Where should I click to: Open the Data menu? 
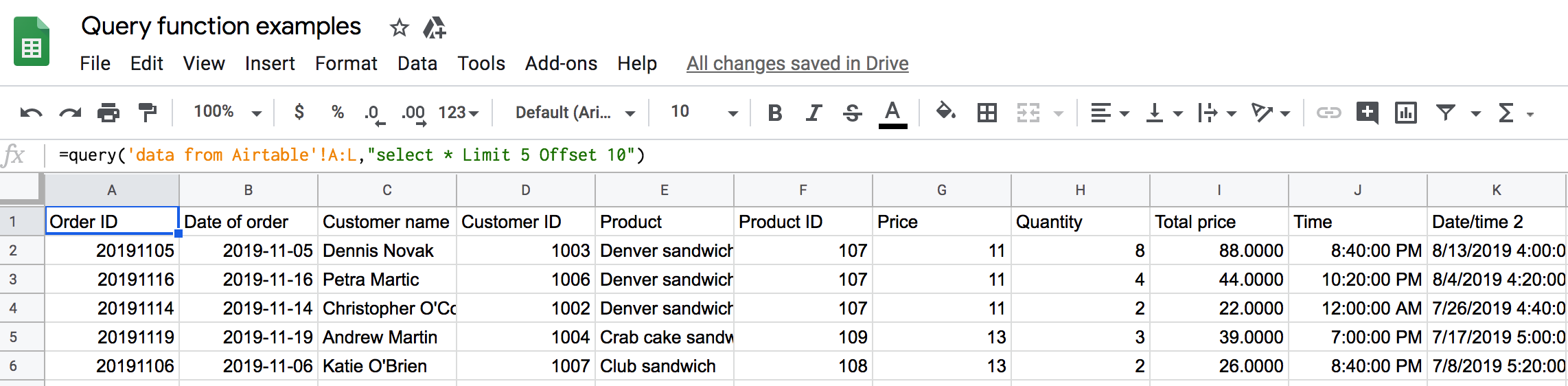pos(417,63)
